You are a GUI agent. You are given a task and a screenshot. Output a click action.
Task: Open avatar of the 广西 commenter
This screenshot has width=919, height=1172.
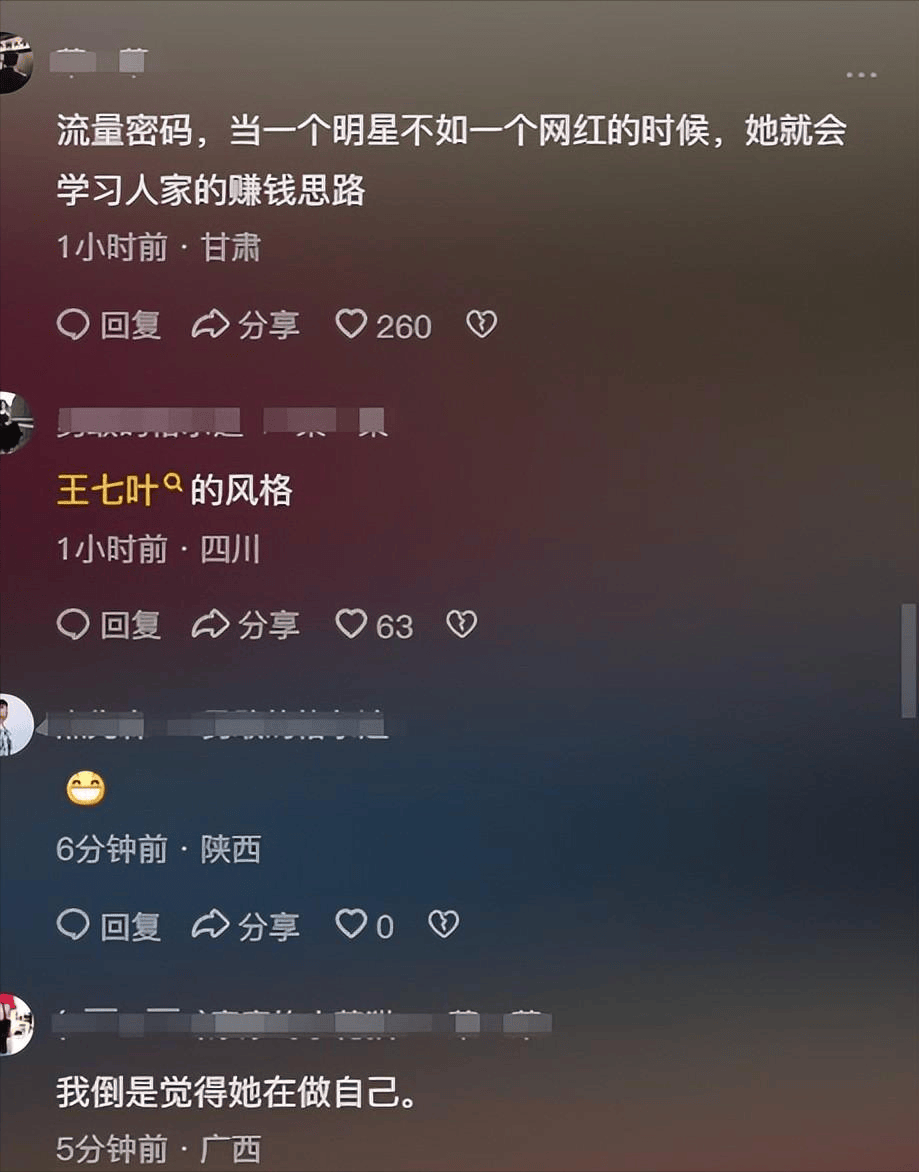click(16, 1025)
